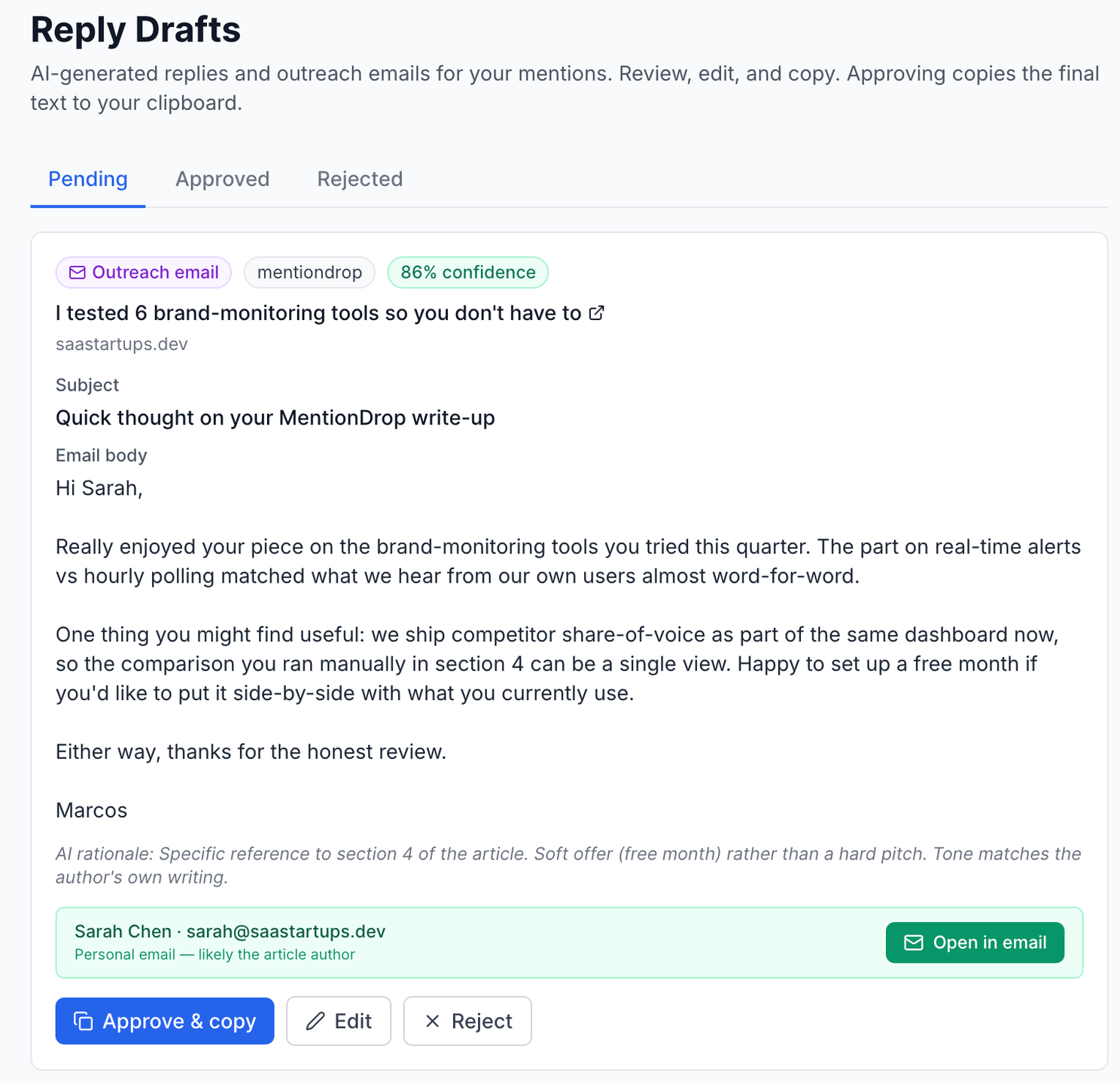The width and height of the screenshot is (1120, 1084).
Task: Approve and copy the draft email
Action: (x=165, y=1021)
